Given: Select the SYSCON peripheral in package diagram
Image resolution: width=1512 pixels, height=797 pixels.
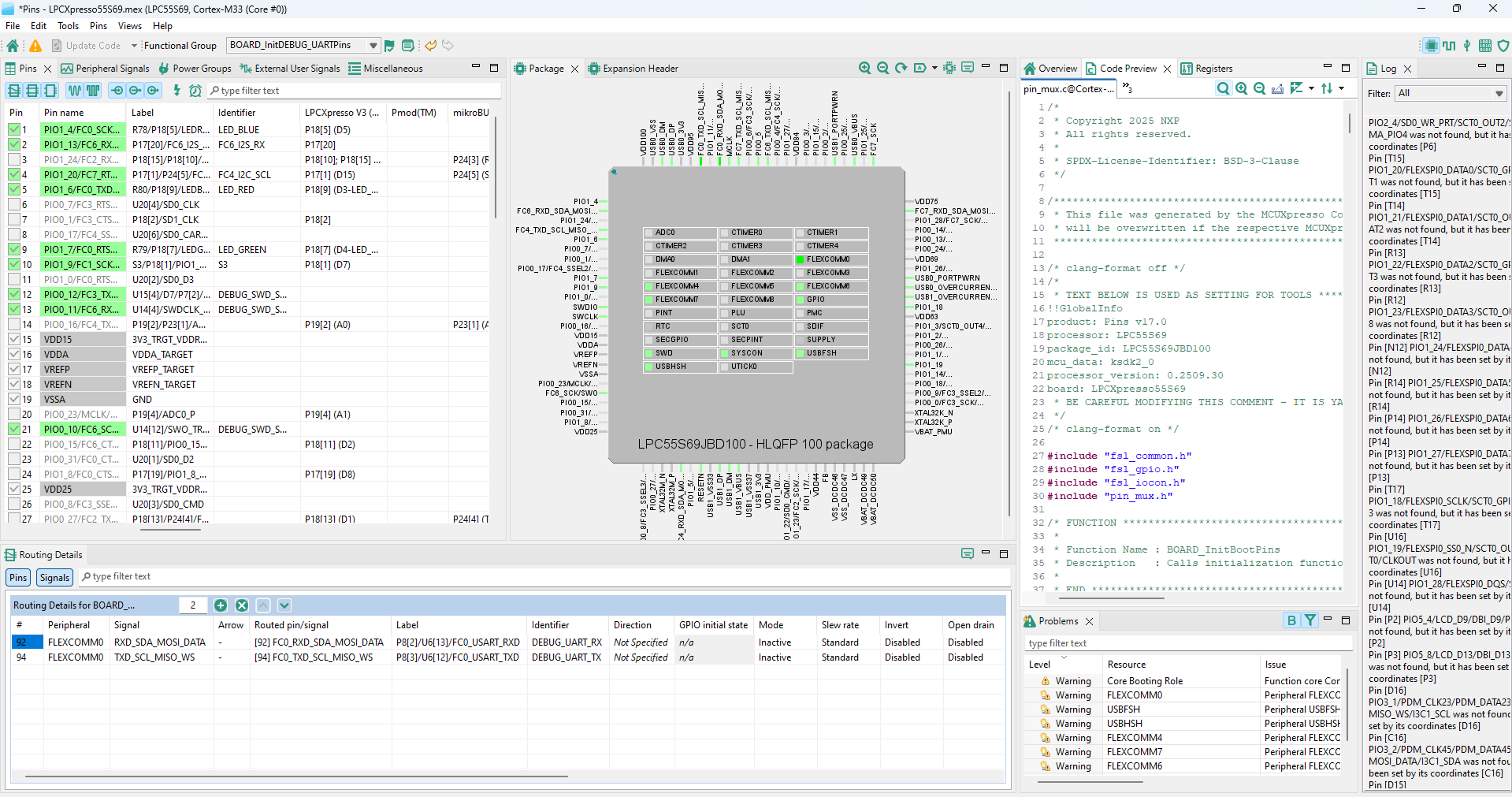Looking at the screenshot, I should click(x=756, y=353).
